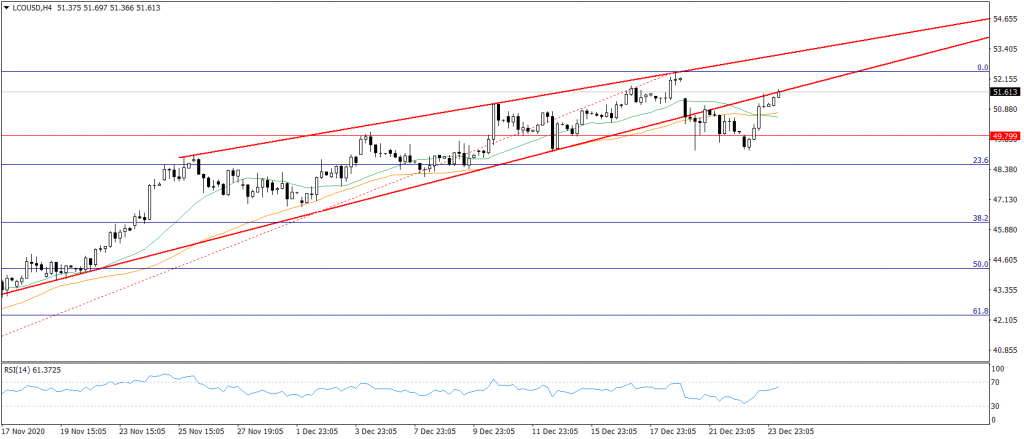Image resolution: width=1024 pixels, height=439 pixels.
Task: Click the 54.655 price scale value
Action: [1004, 19]
